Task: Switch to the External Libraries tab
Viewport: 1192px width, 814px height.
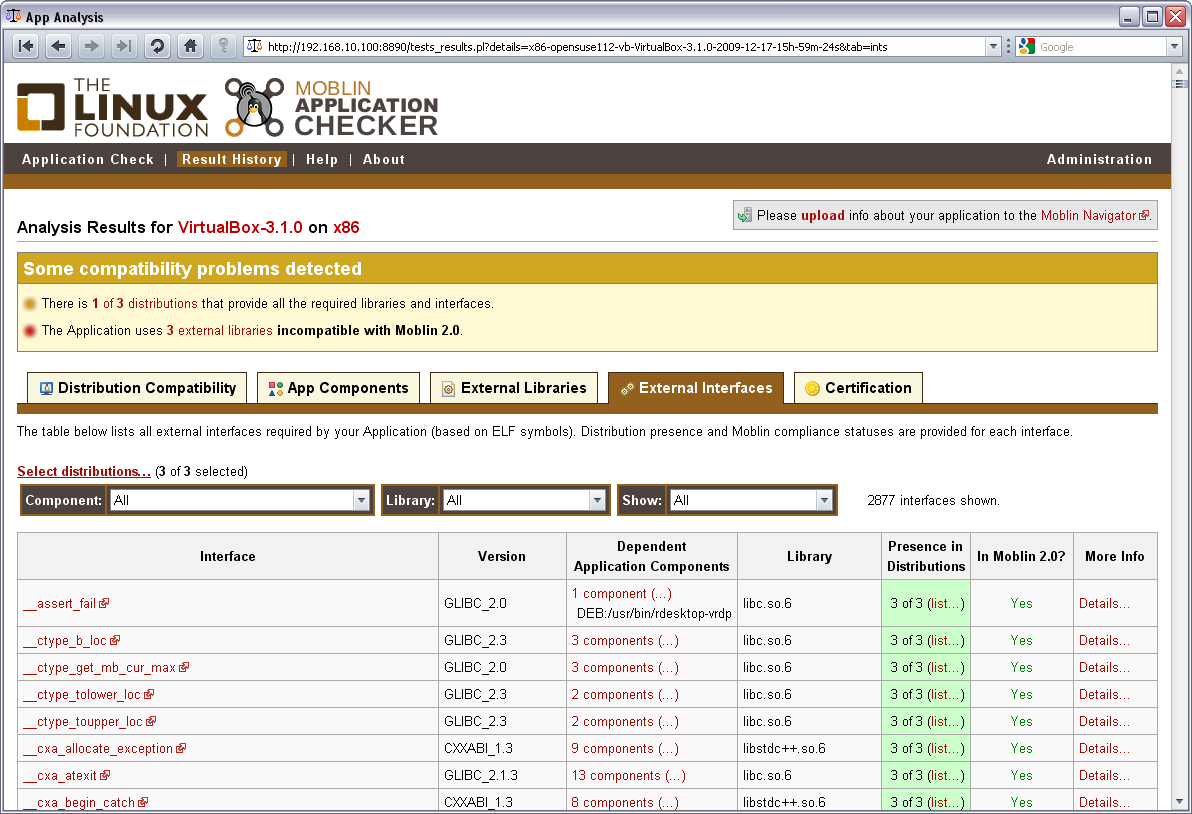Action: tap(514, 388)
